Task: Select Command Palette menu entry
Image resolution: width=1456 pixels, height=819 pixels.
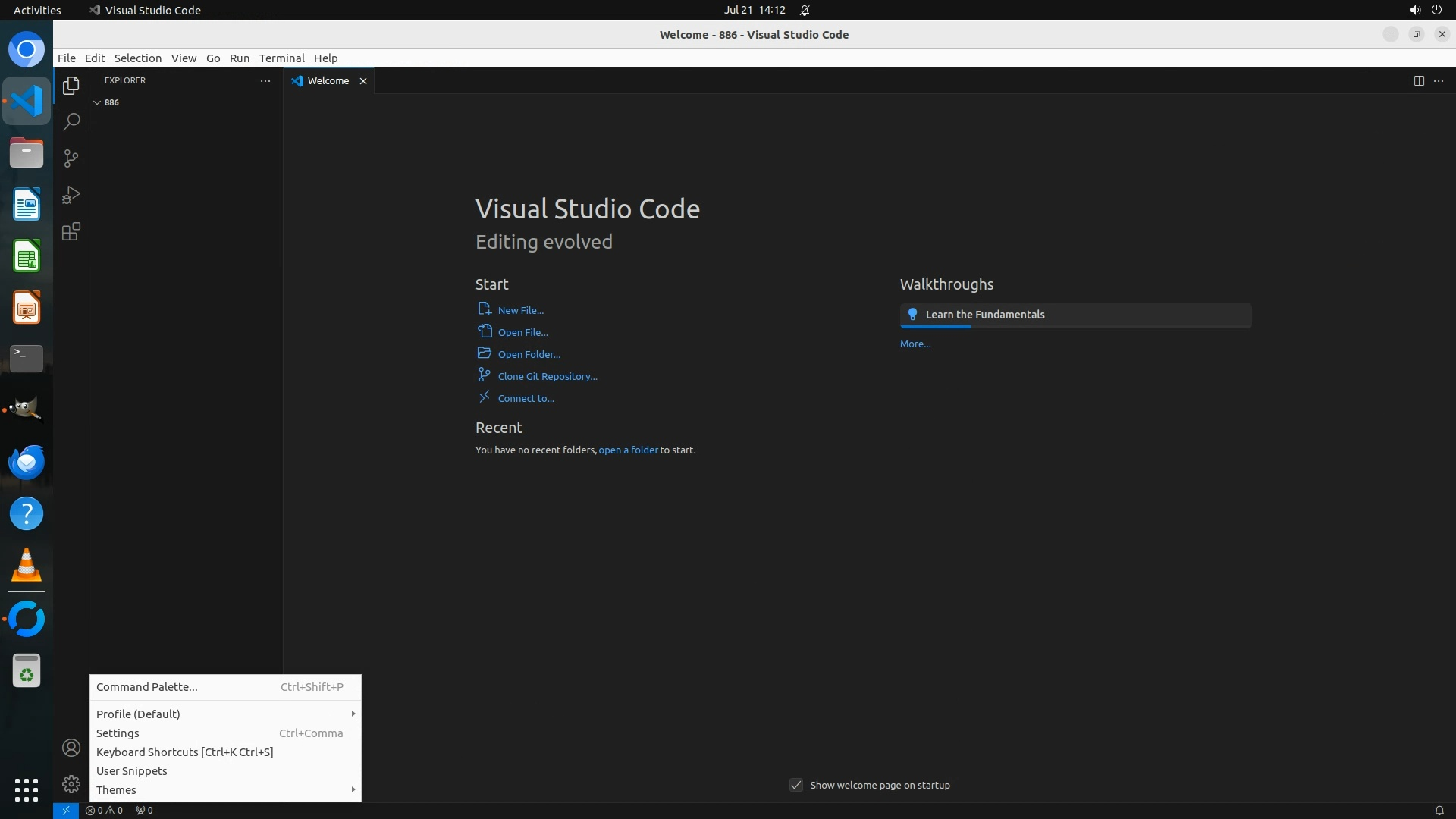Action: pyautogui.click(x=147, y=686)
